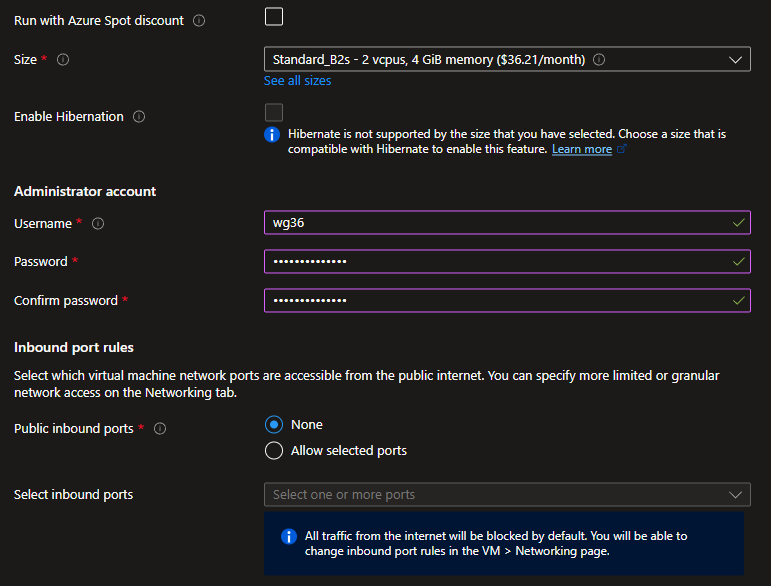The image size is (771, 586).
Task: Click blue info icon in Hibernate notice
Action: [x=272, y=134]
